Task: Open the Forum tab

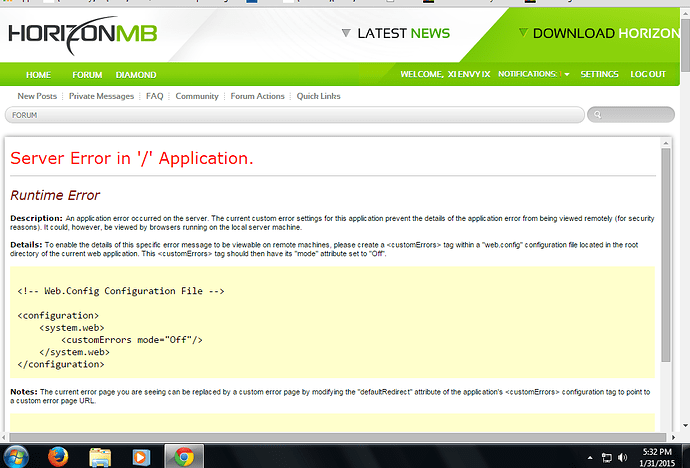Action: click(x=87, y=74)
